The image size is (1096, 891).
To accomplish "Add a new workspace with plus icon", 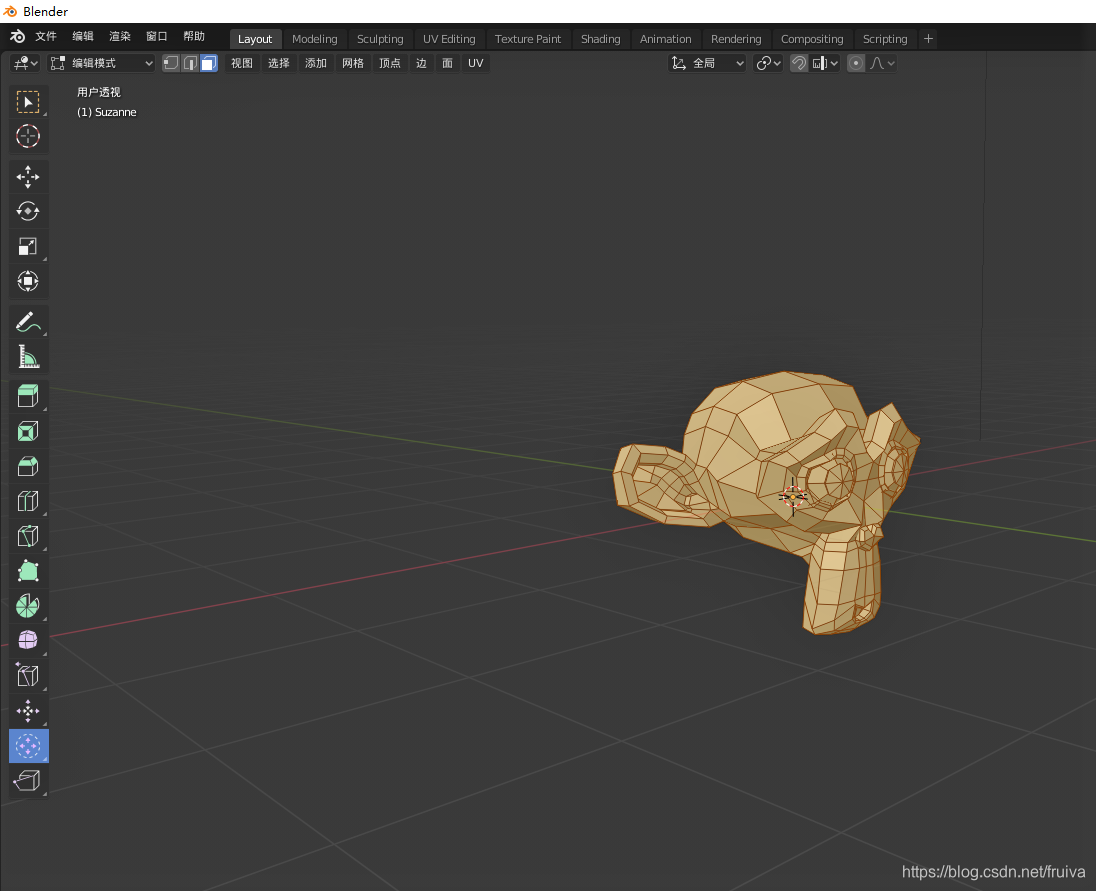I will pos(928,39).
